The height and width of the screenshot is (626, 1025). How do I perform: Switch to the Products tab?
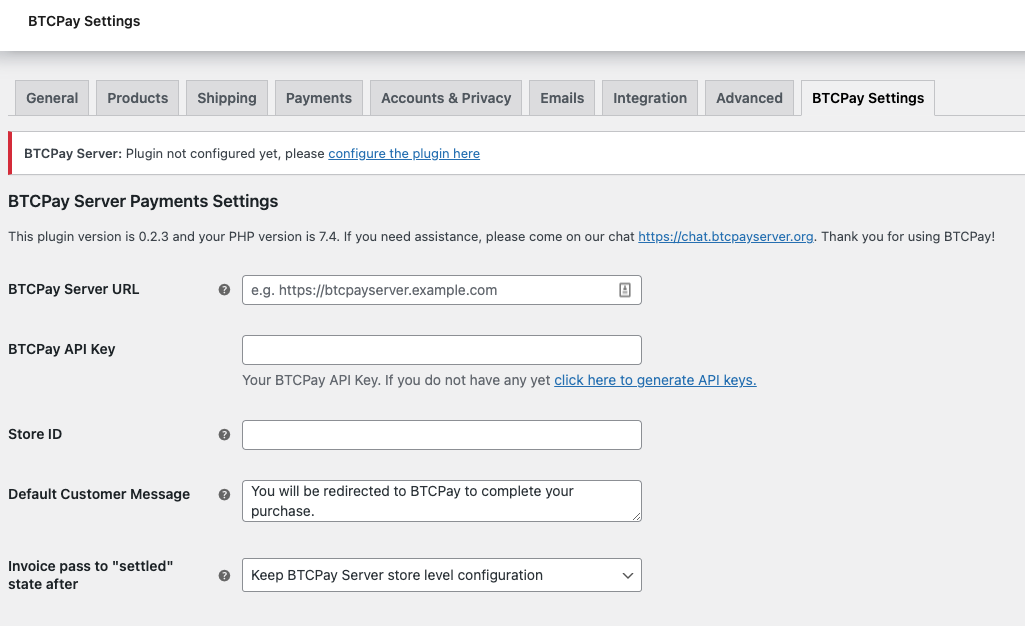click(137, 98)
